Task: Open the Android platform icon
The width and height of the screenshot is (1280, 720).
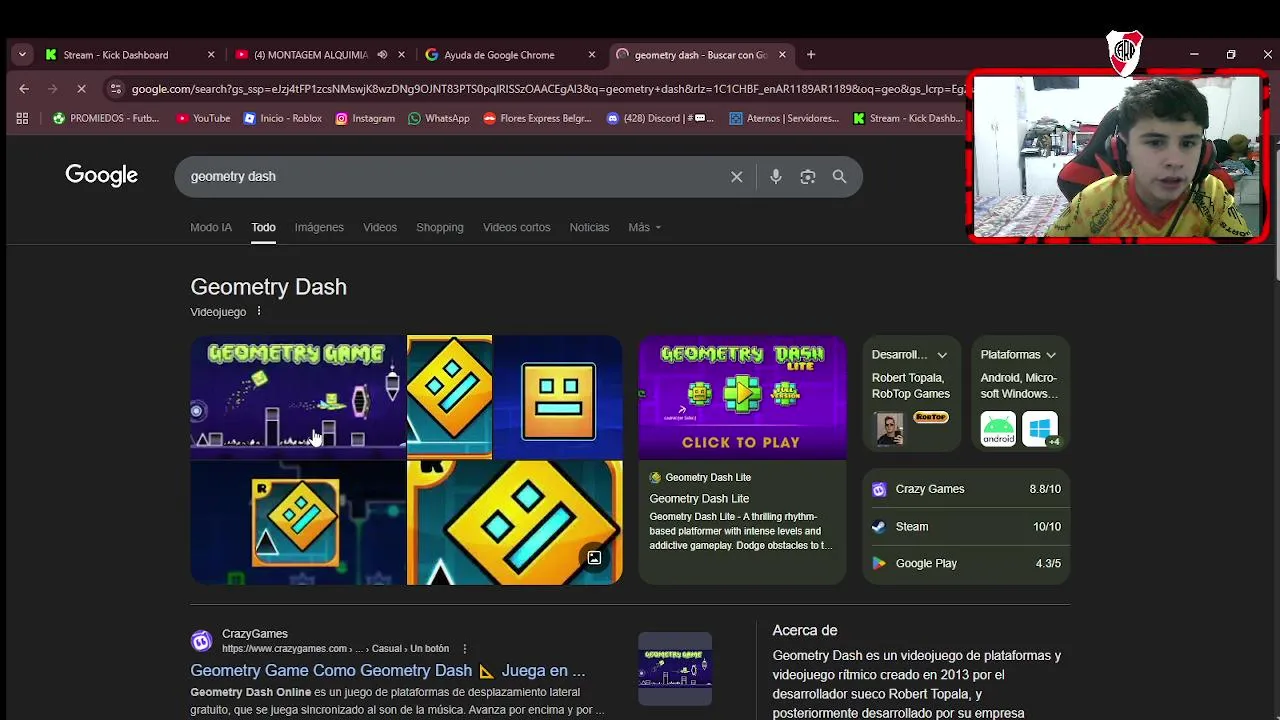Action: 998,429
